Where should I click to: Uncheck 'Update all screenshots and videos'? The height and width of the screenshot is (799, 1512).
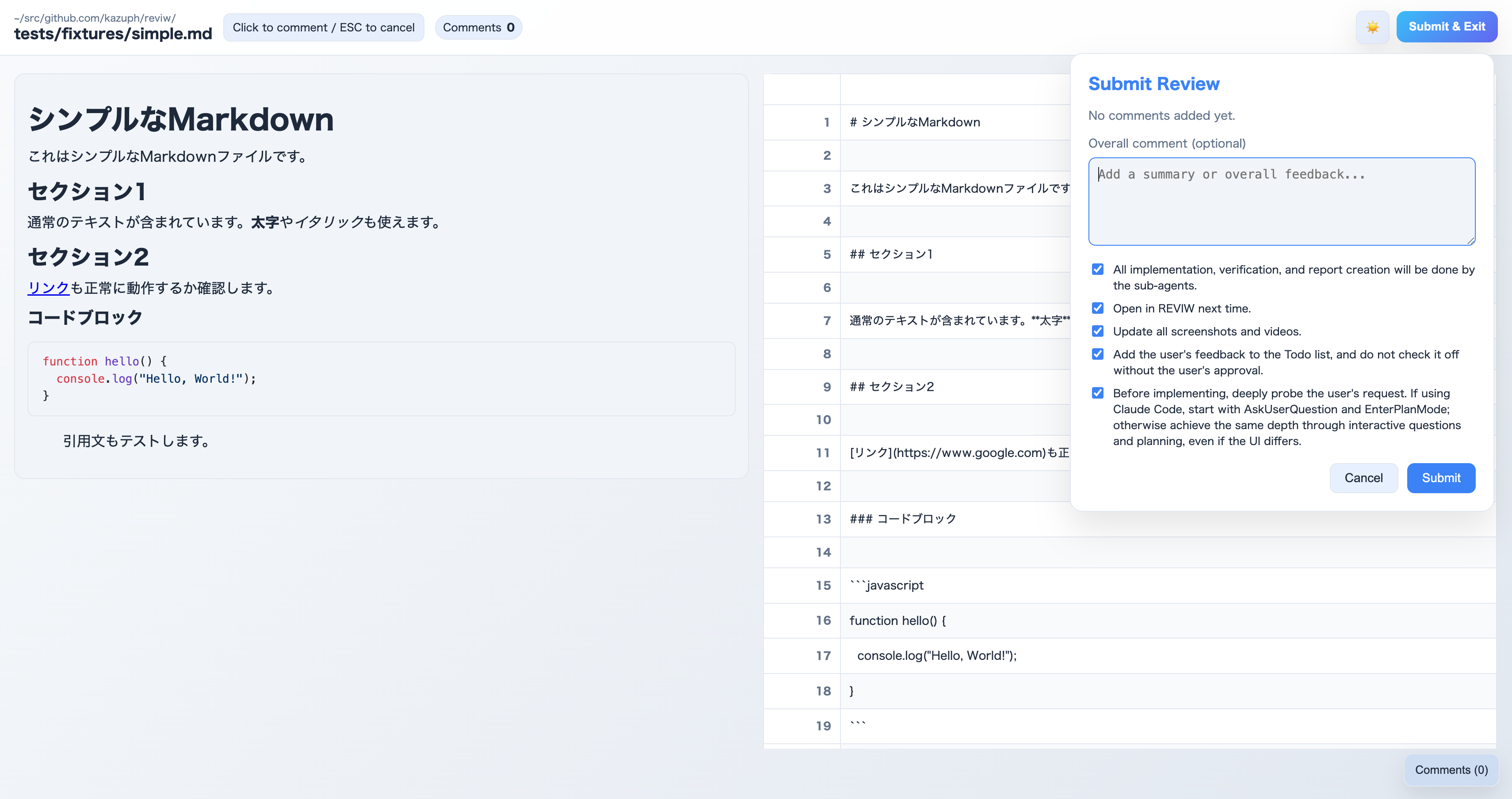click(x=1097, y=331)
